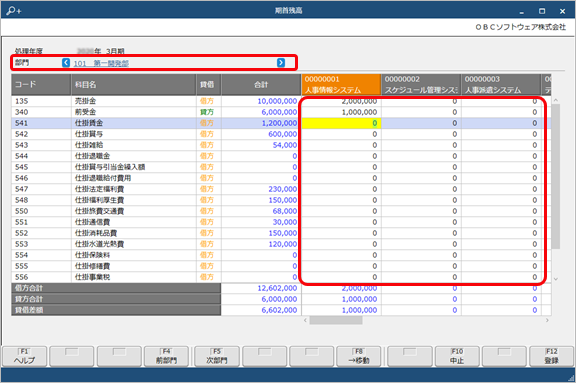
Task: Select the 00000003 人事派遣システム column header
Action: (x=501, y=84)
